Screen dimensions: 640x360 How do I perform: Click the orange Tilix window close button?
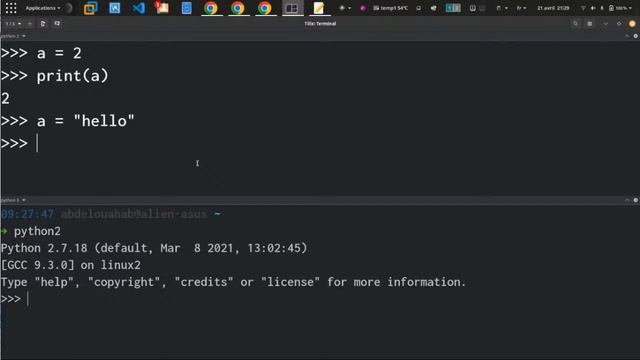pyautogui.click(x=632, y=24)
